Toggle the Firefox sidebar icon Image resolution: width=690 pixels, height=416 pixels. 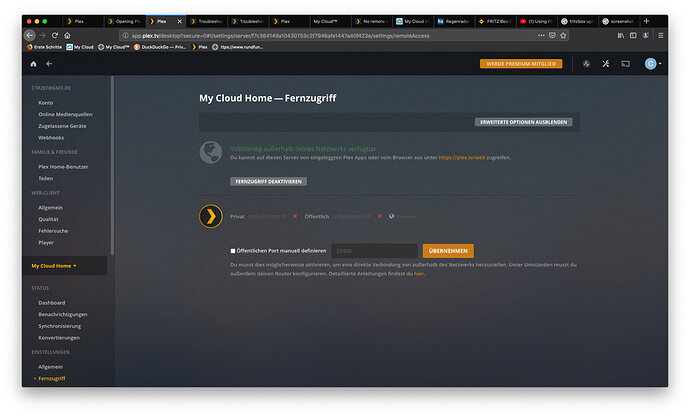(633, 35)
